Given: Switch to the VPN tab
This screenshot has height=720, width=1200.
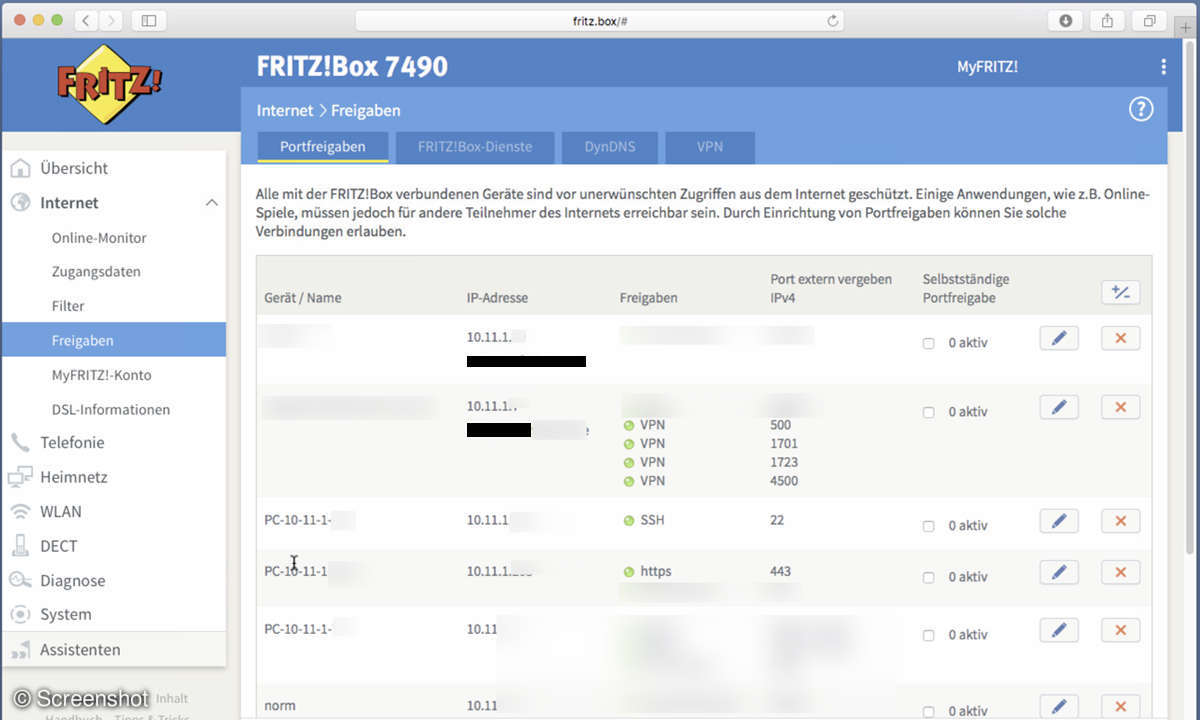Looking at the screenshot, I should (x=710, y=147).
